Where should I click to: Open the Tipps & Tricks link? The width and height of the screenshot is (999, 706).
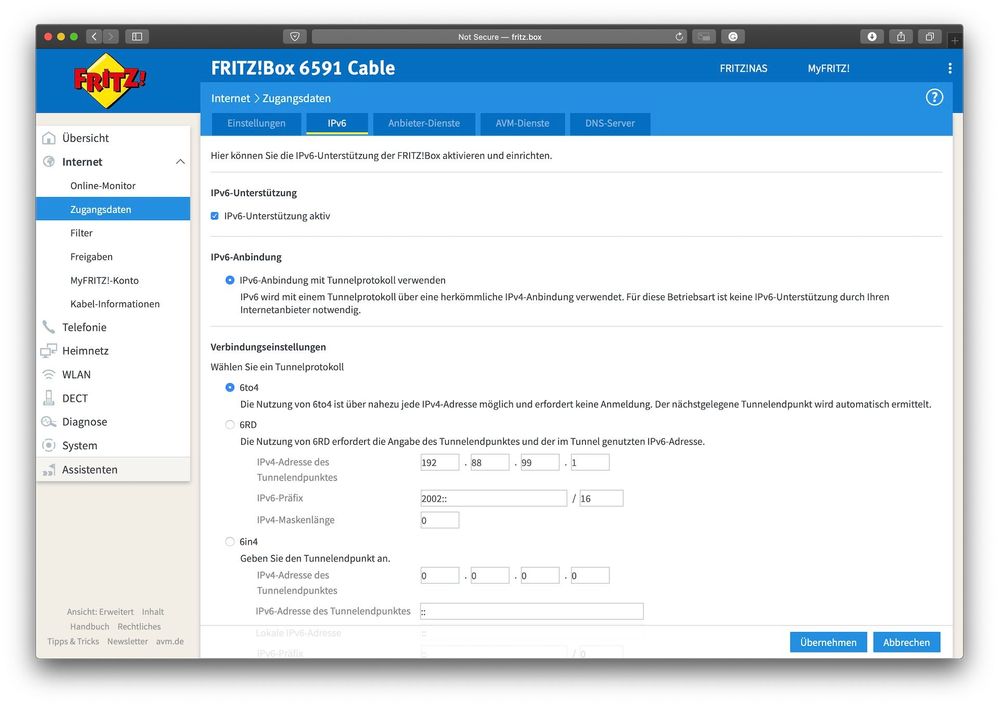click(73, 641)
